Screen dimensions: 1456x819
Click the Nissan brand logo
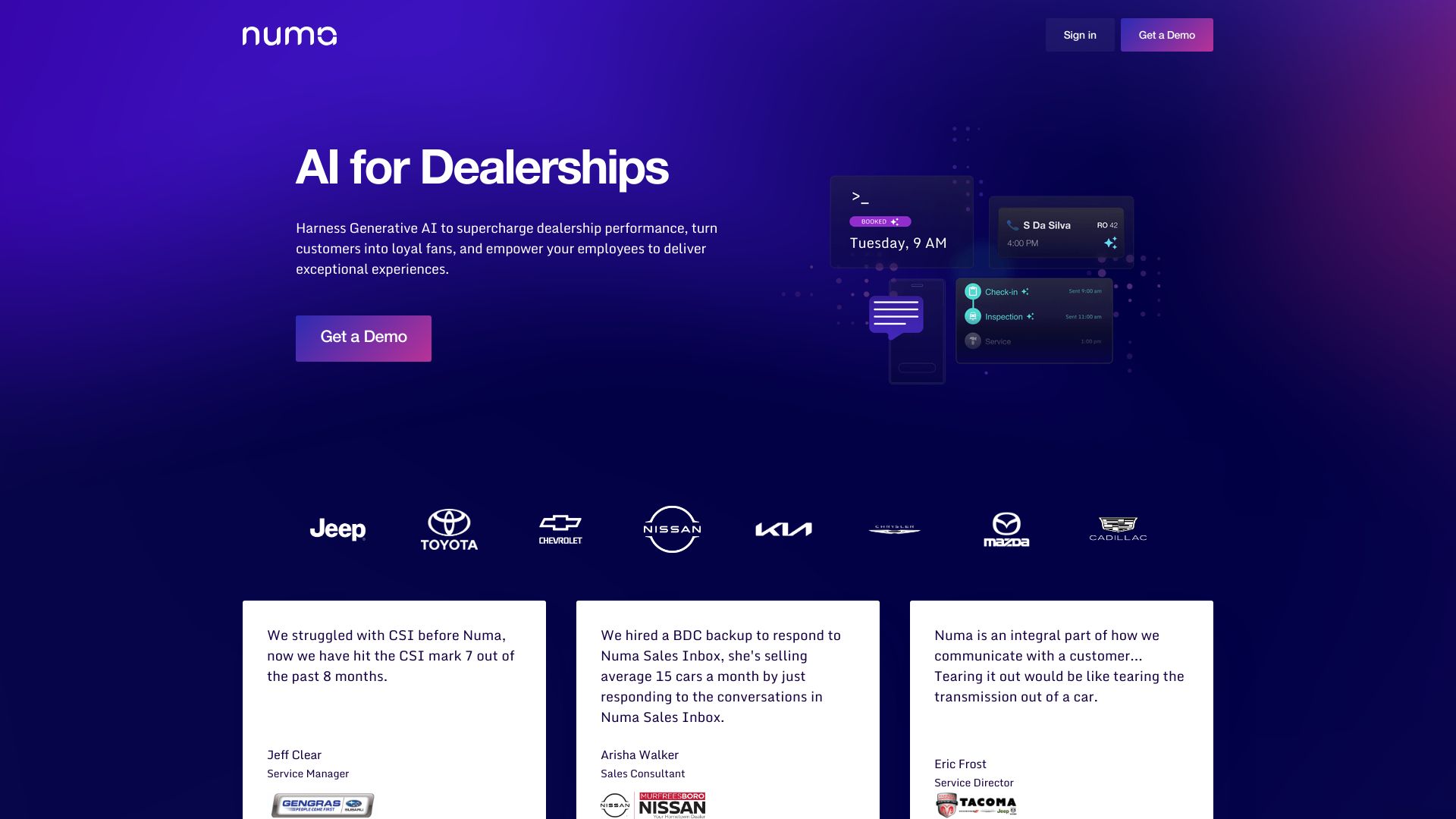click(672, 529)
